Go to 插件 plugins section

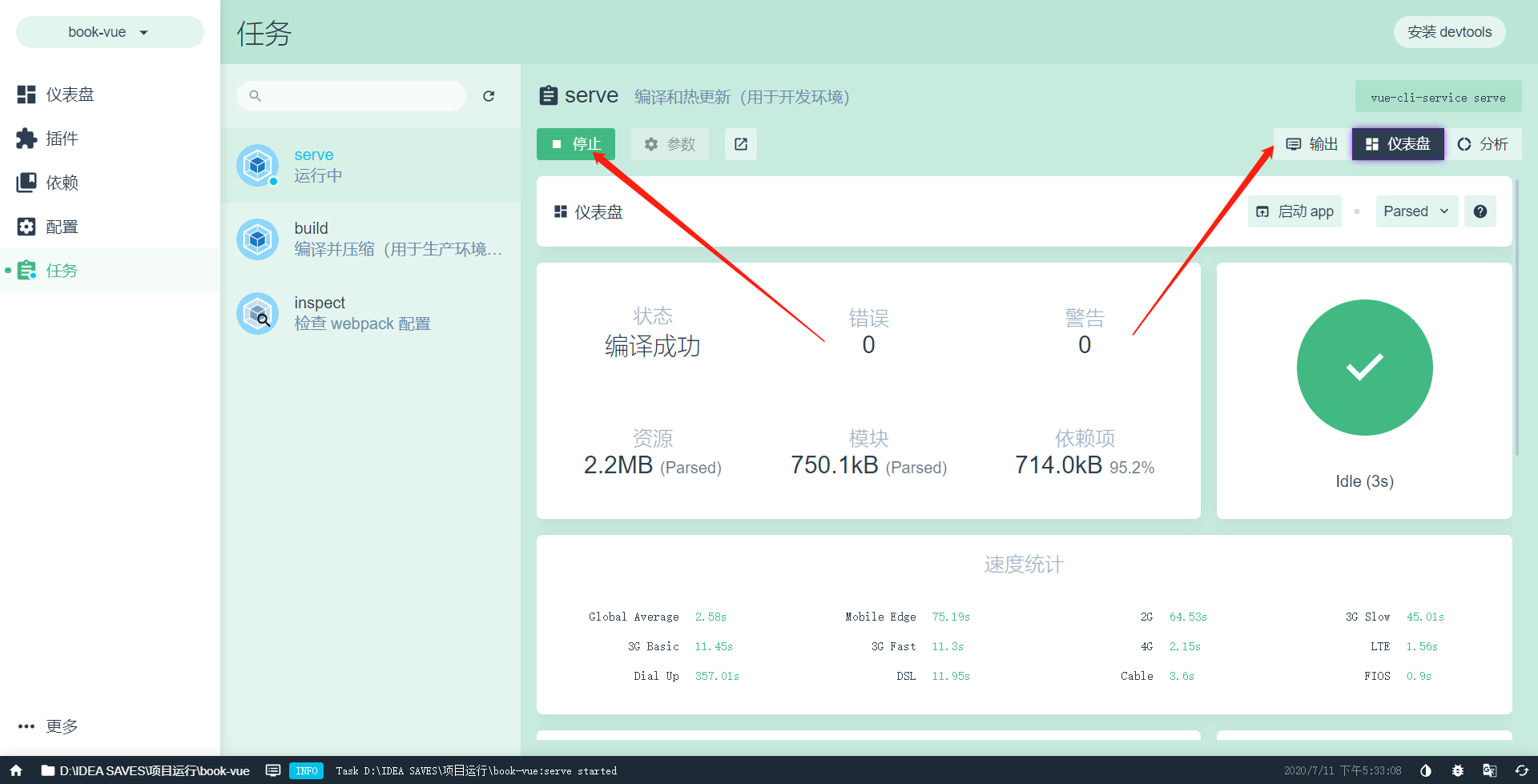110,139
